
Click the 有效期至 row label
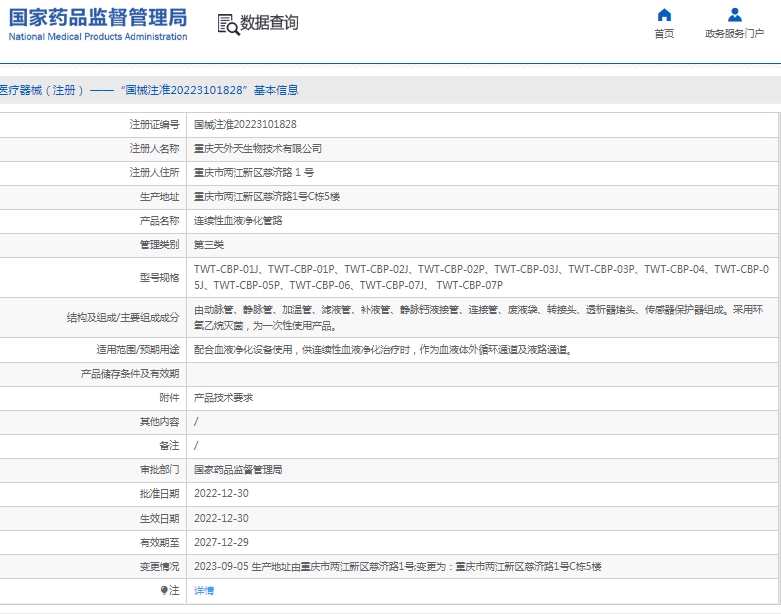(x=159, y=542)
